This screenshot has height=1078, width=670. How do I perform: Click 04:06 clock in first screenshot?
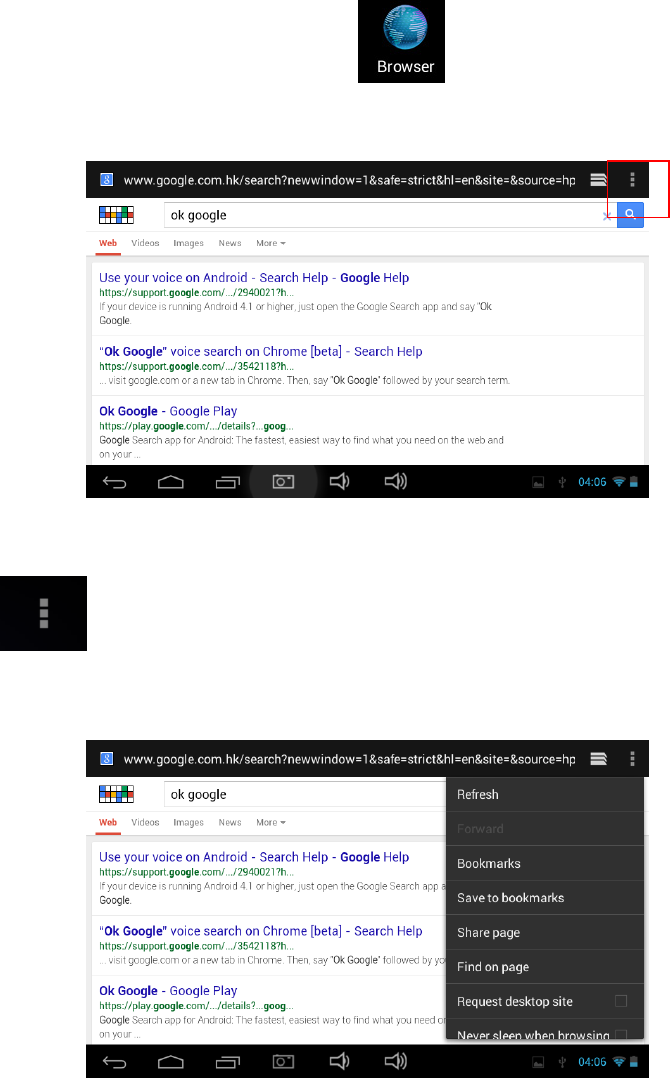592,482
